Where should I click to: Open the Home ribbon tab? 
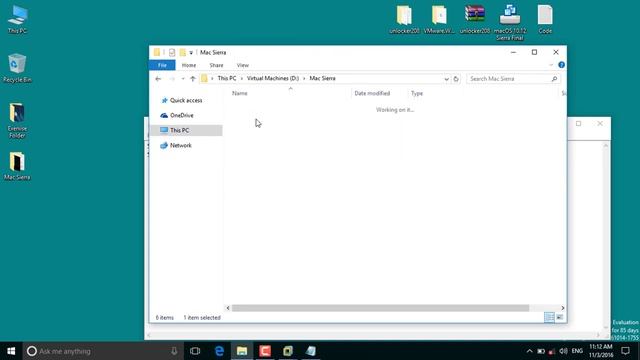coord(189,65)
